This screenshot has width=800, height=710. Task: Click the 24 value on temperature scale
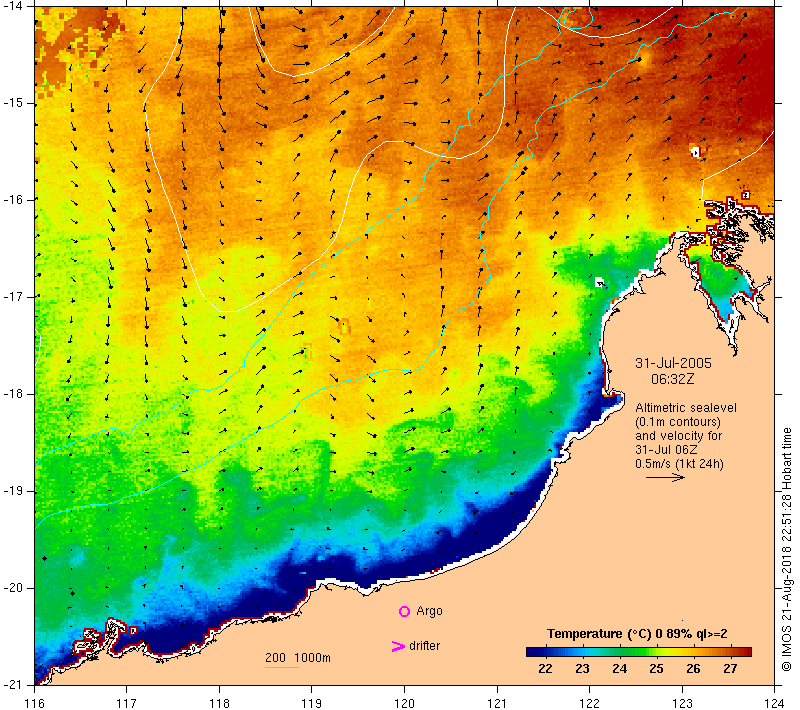click(619, 669)
